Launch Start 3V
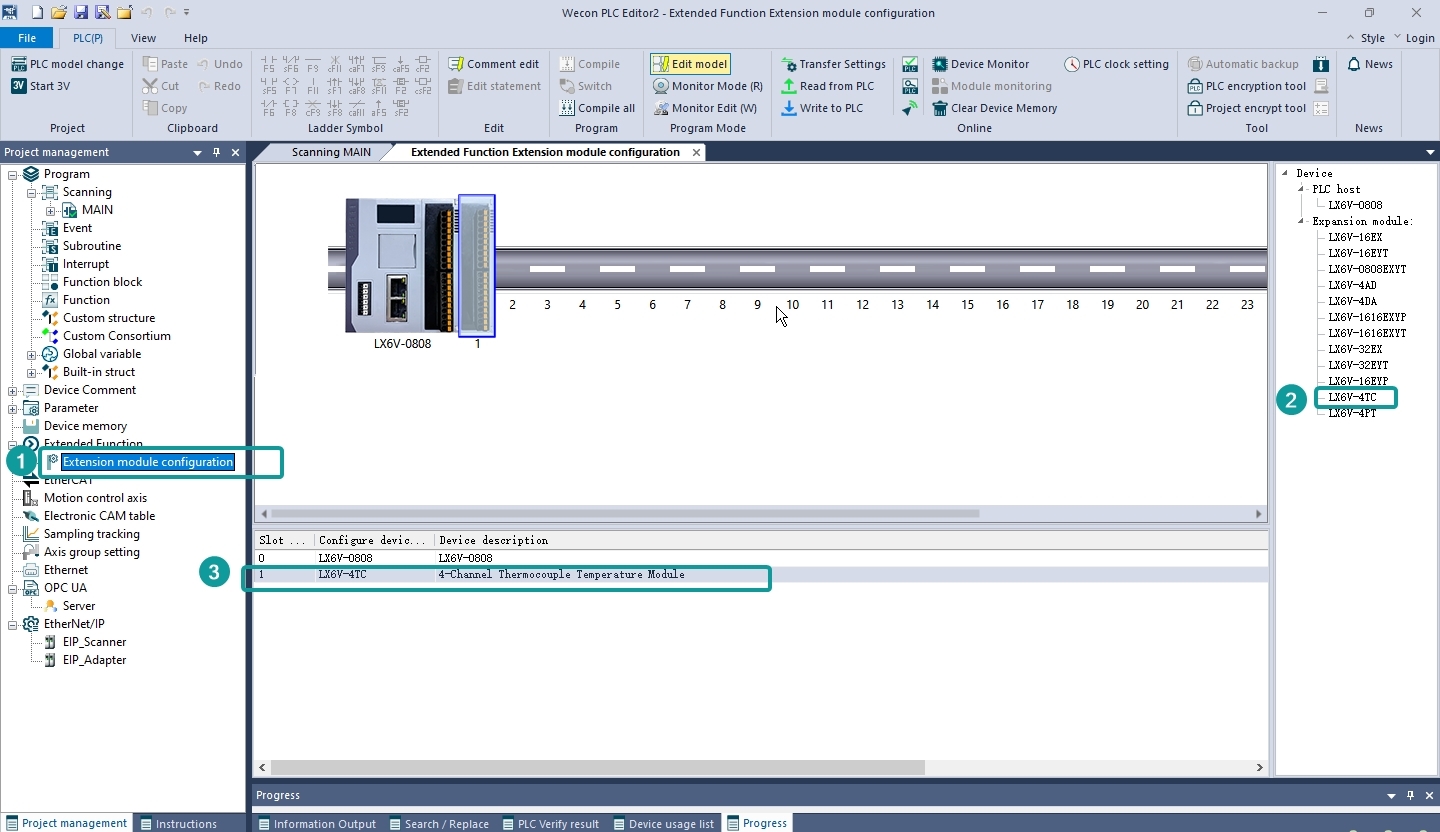 coord(40,86)
